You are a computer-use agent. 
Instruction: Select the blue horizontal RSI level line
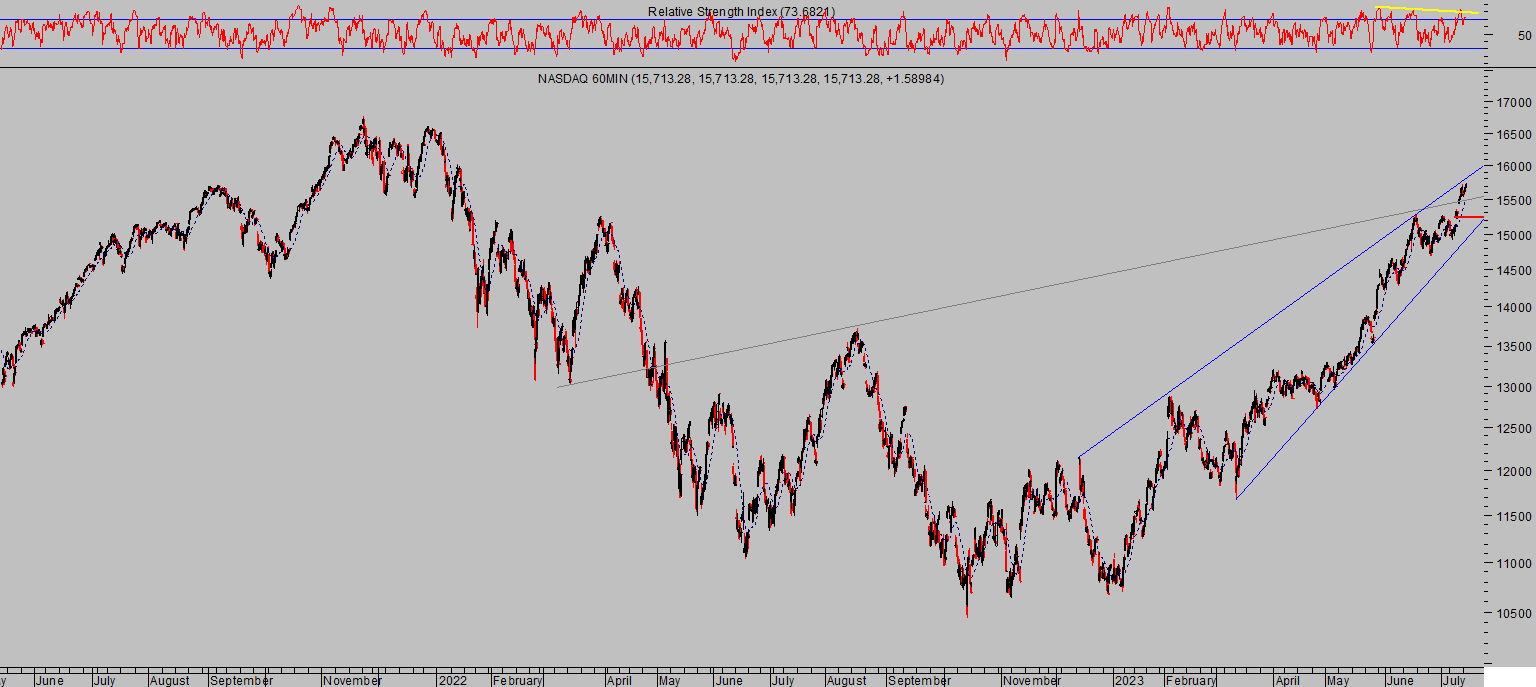point(740,49)
